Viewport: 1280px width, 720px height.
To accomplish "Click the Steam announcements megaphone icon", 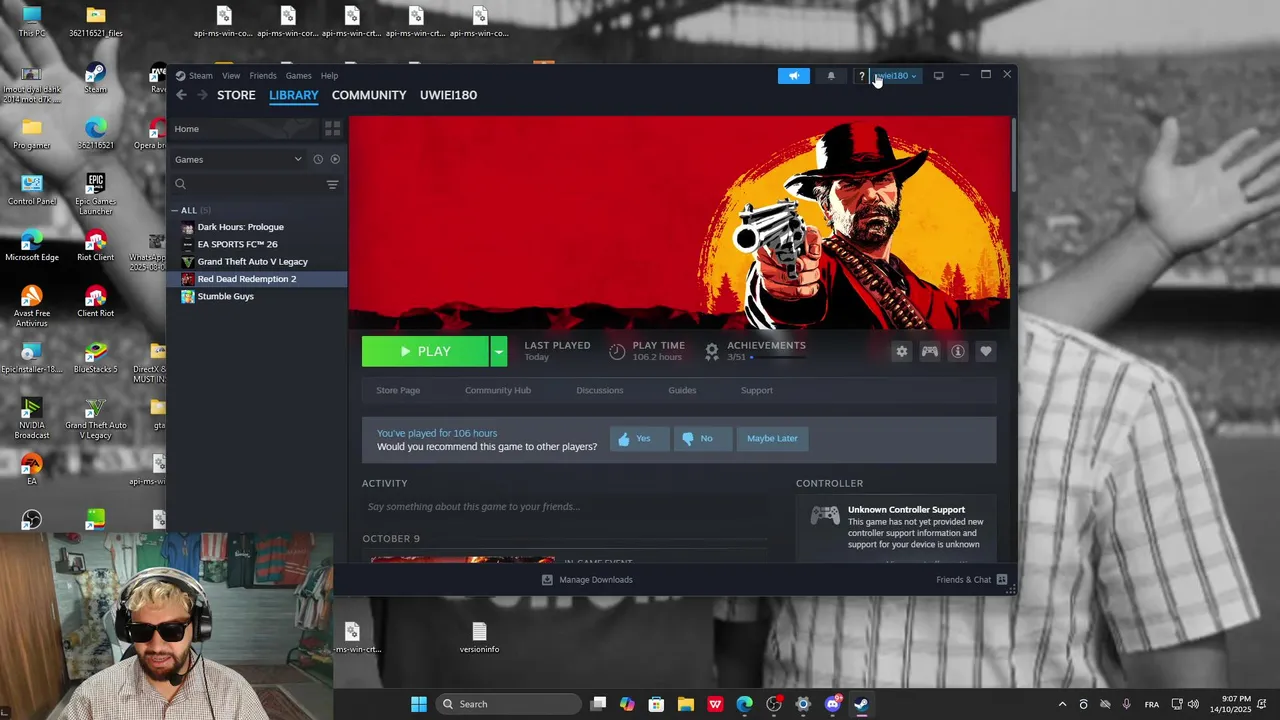I will click(794, 76).
